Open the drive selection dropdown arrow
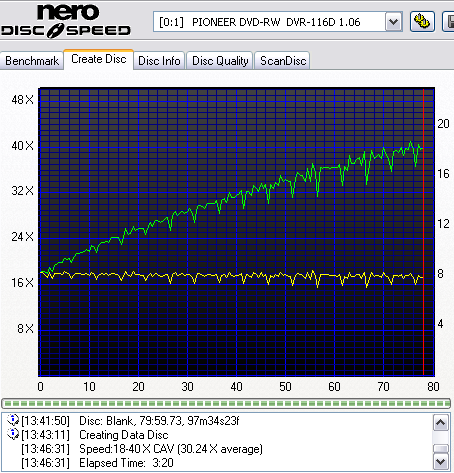The image size is (454, 473). click(393, 22)
